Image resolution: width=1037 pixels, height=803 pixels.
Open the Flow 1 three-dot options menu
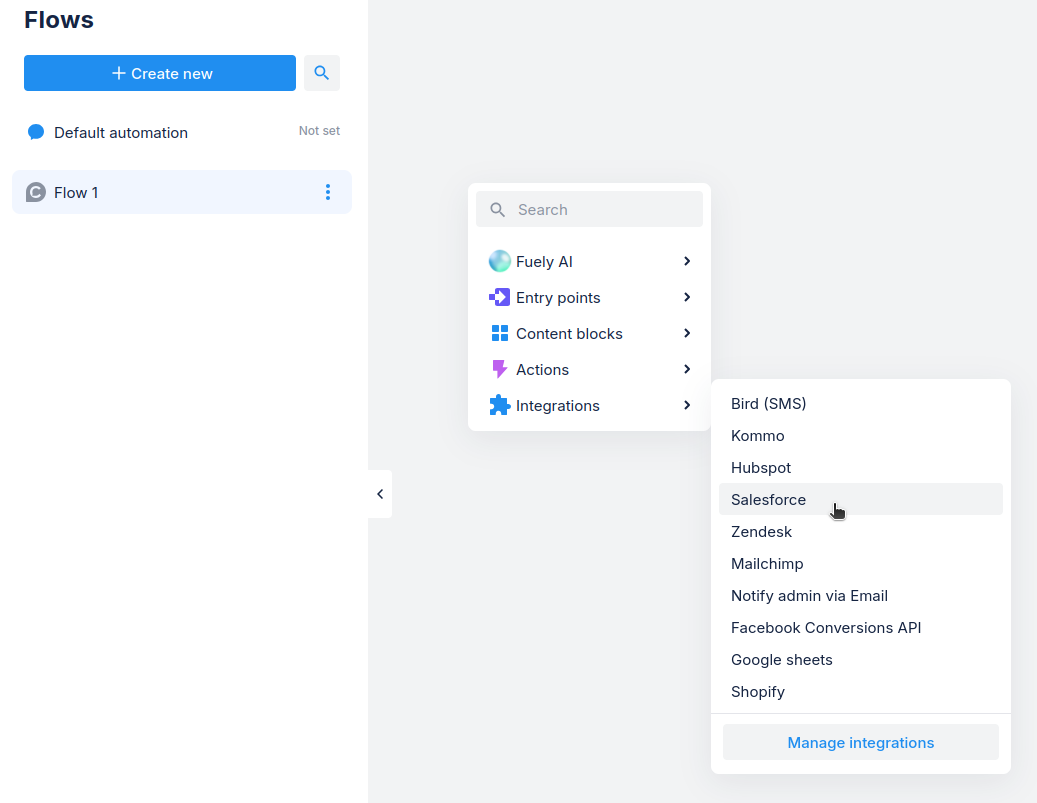coord(327,192)
